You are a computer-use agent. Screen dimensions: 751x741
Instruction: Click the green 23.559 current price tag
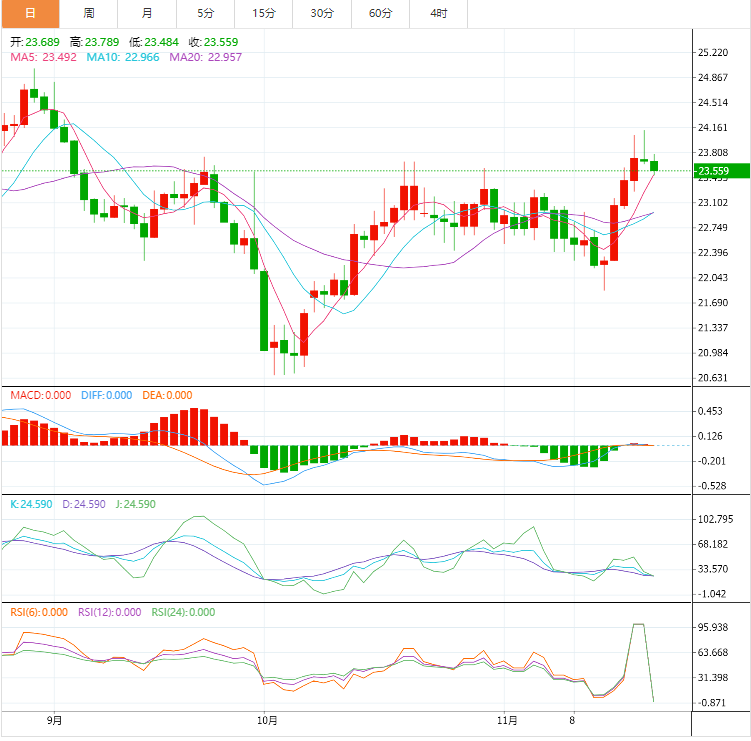click(x=720, y=171)
